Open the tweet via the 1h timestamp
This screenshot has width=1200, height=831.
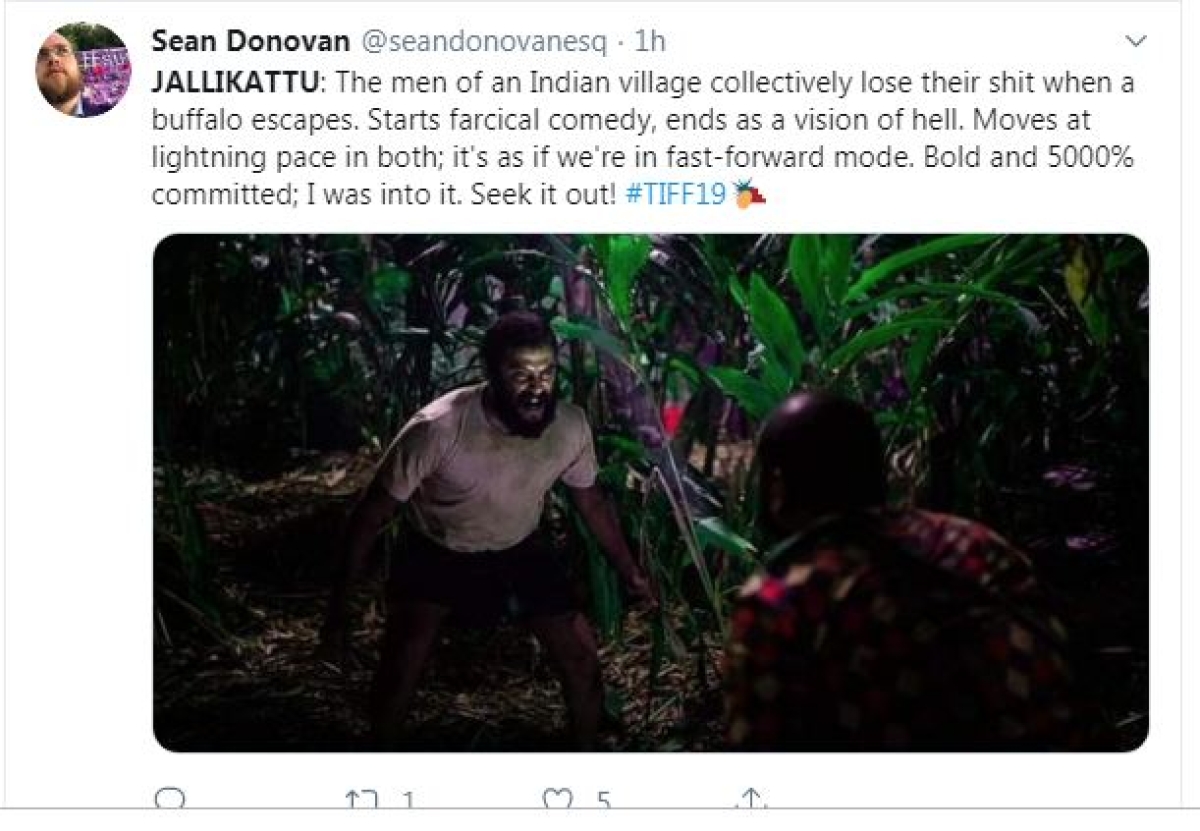650,41
